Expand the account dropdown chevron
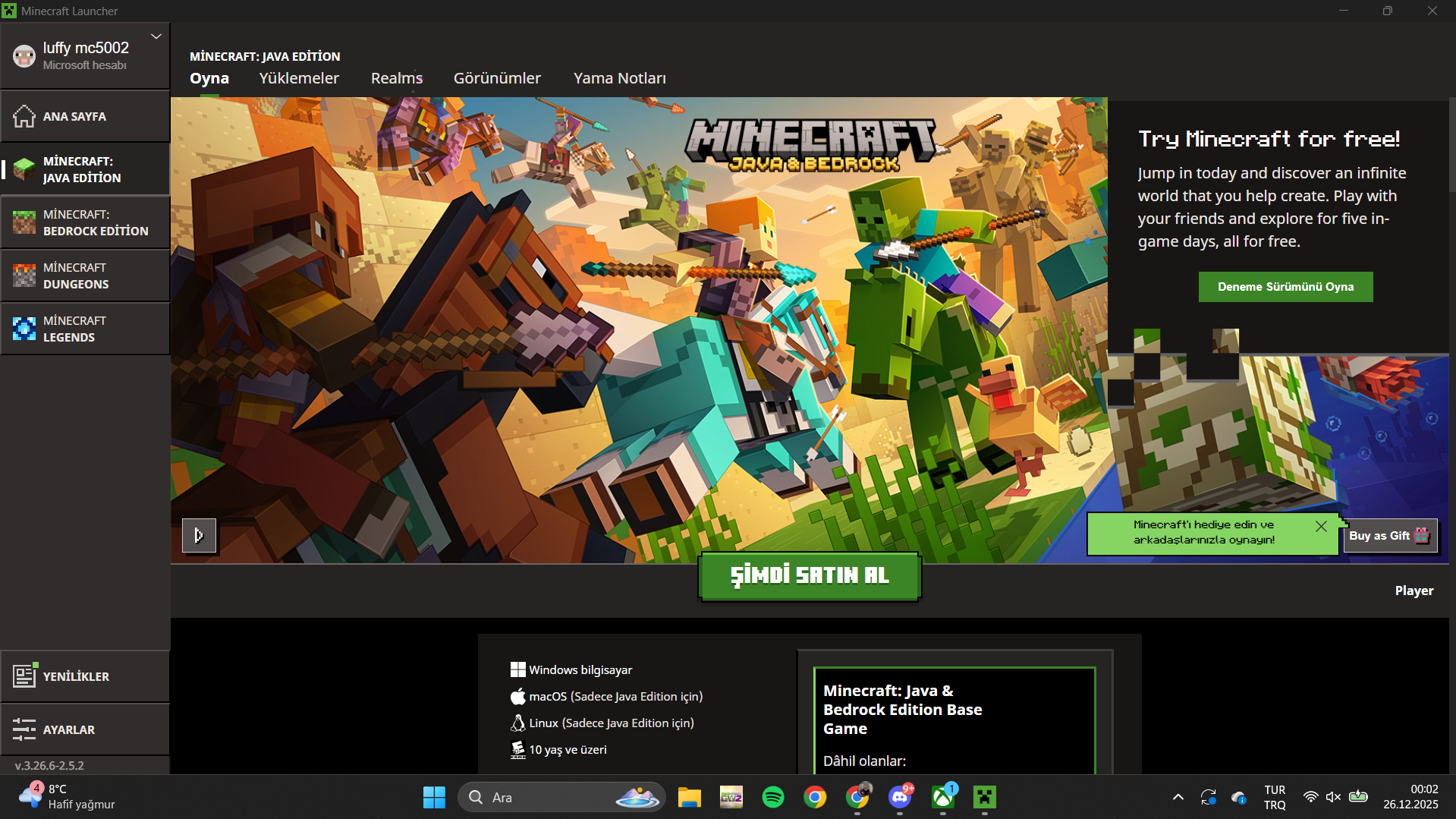 (156, 36)
